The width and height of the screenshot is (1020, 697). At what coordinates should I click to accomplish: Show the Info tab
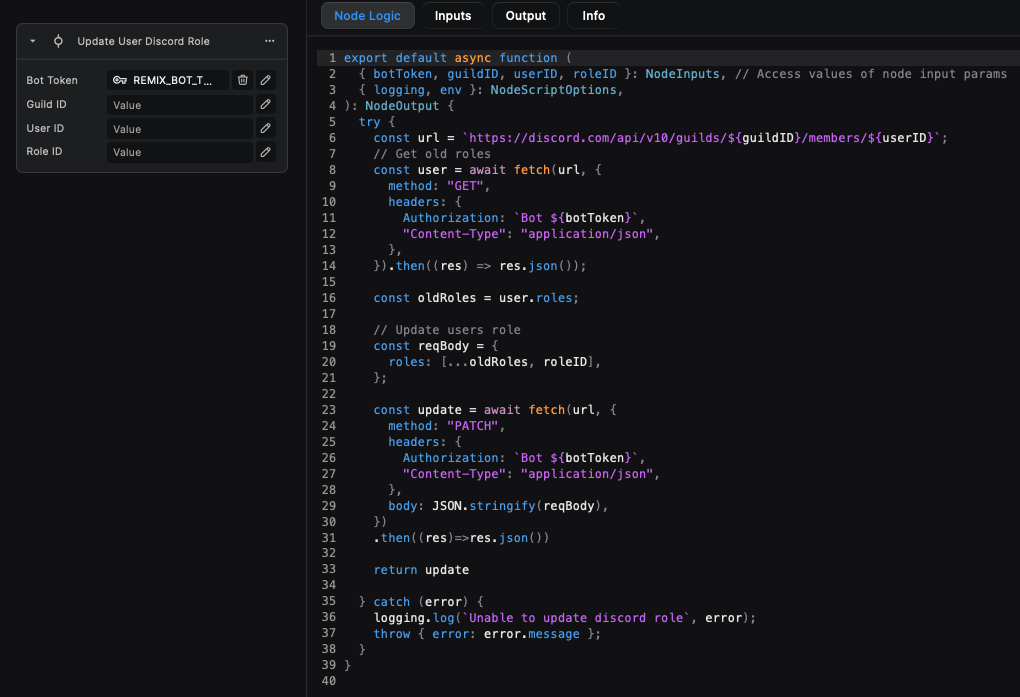click(x=594, y=16)
